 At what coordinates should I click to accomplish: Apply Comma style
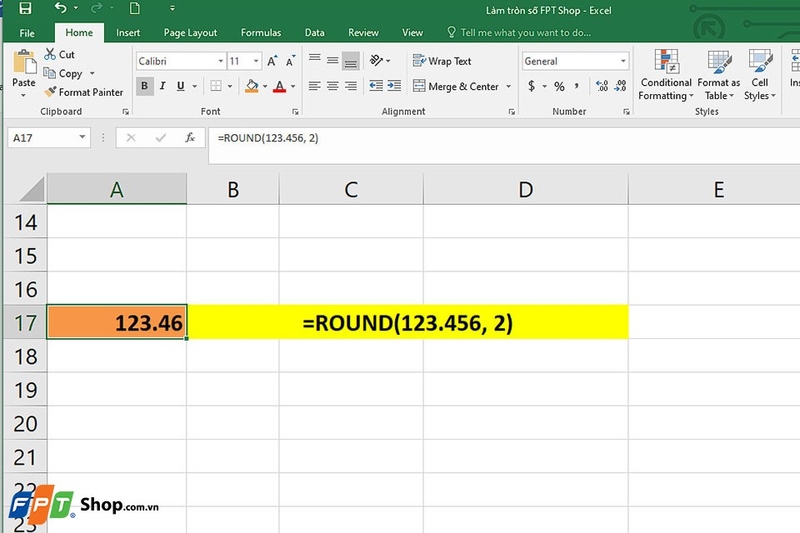(x=577, y=86)
